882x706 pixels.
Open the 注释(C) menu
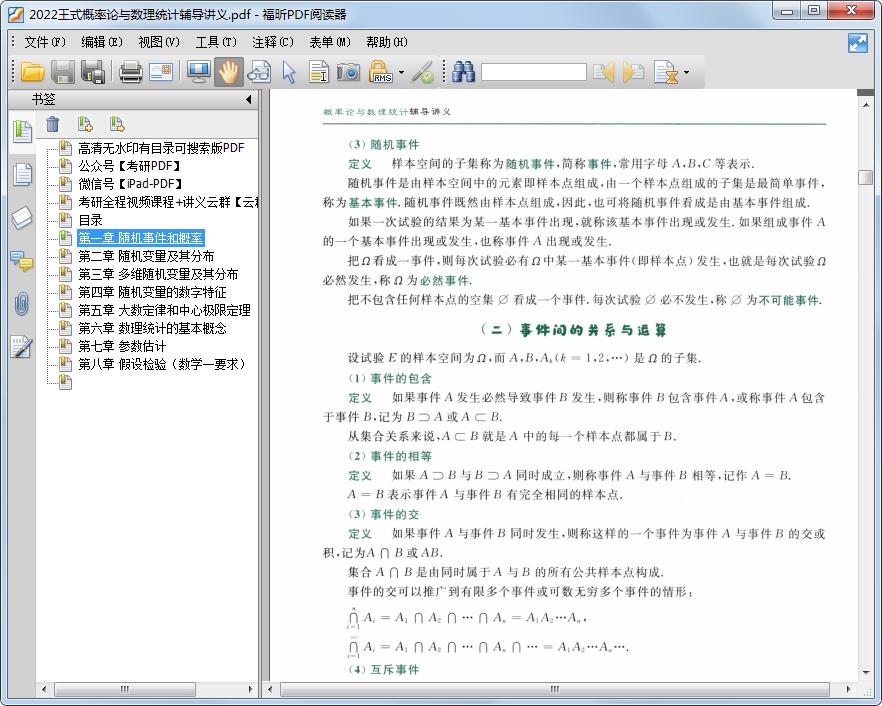tap(273, 42)
